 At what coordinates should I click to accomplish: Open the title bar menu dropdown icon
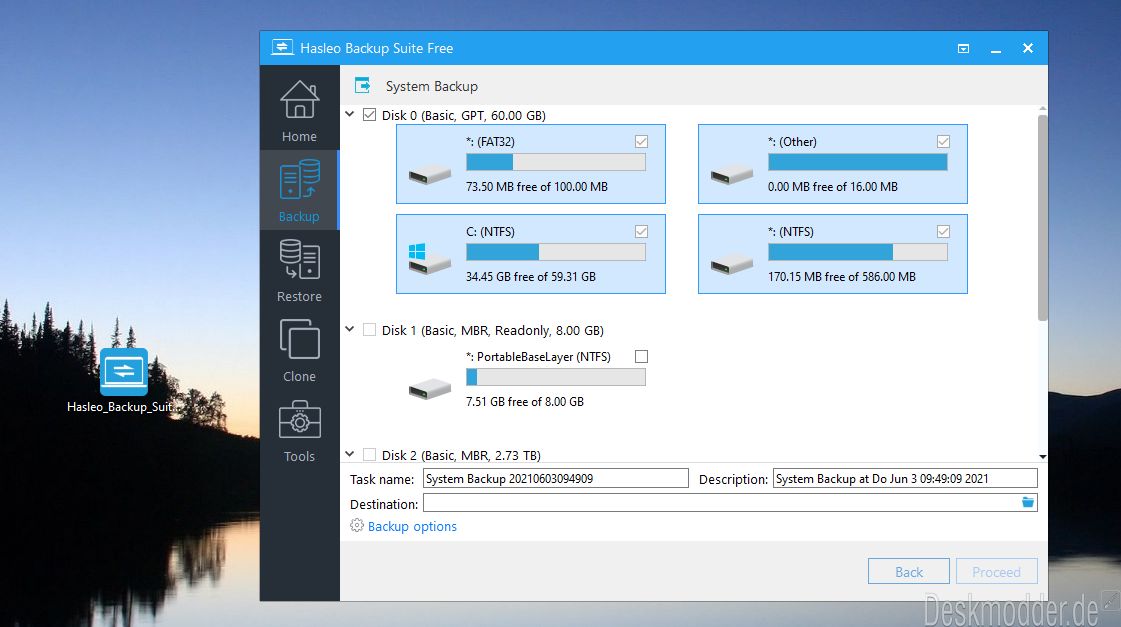[x=963, y=49]
